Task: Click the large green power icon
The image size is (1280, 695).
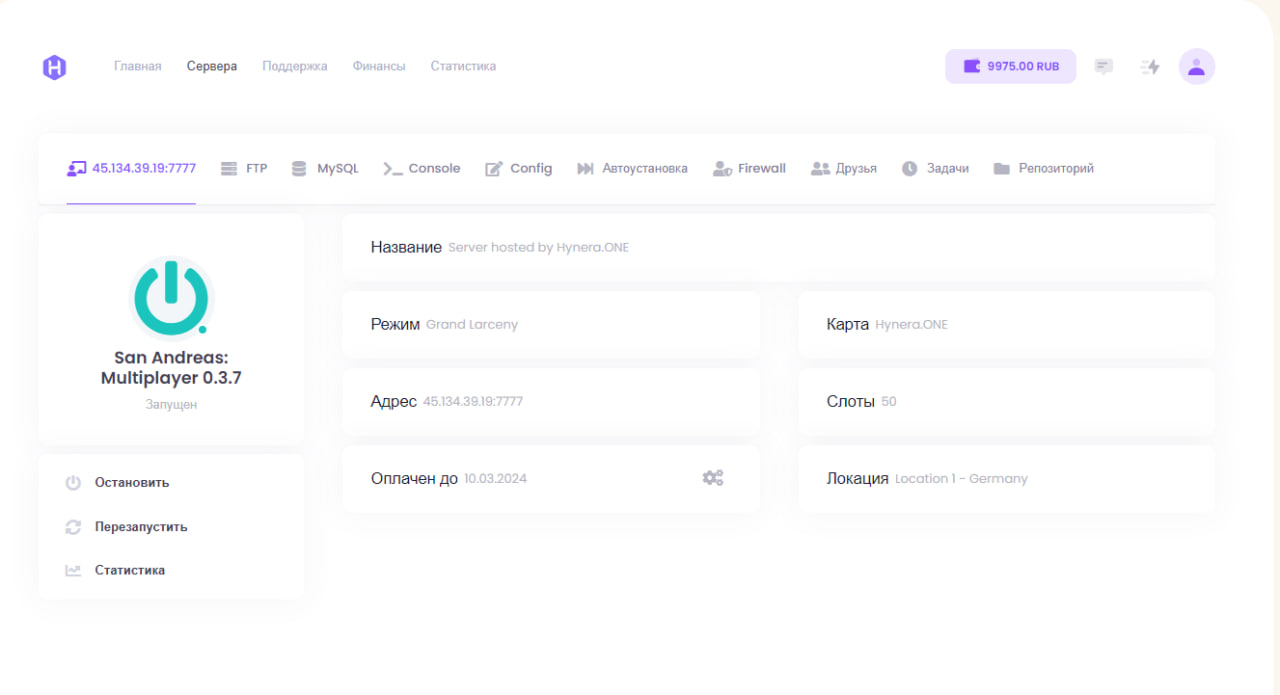Action: [x=171, y=297]
